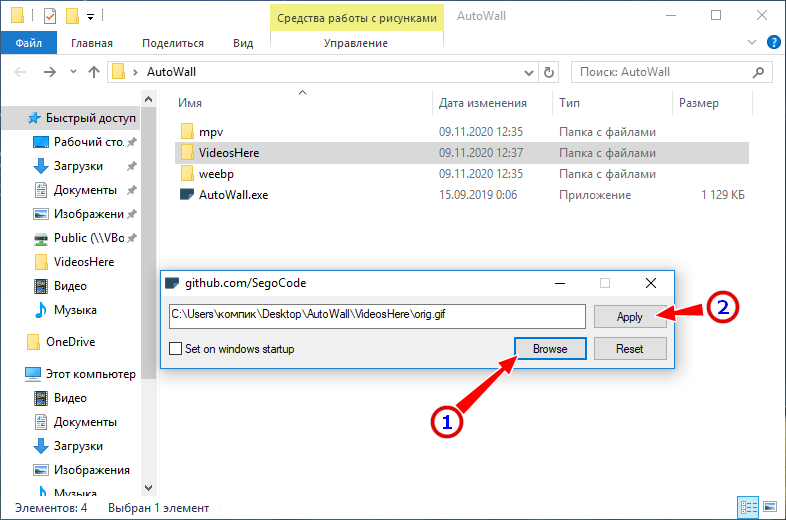Open pinned Загрузки under Quick access
The image size is (786, 520).
78,166
